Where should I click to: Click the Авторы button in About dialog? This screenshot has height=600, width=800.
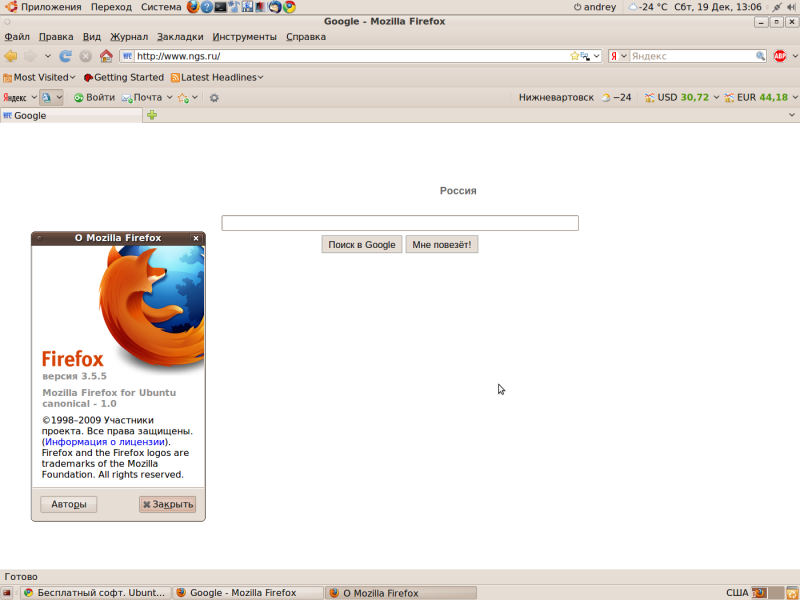(68, 504)
